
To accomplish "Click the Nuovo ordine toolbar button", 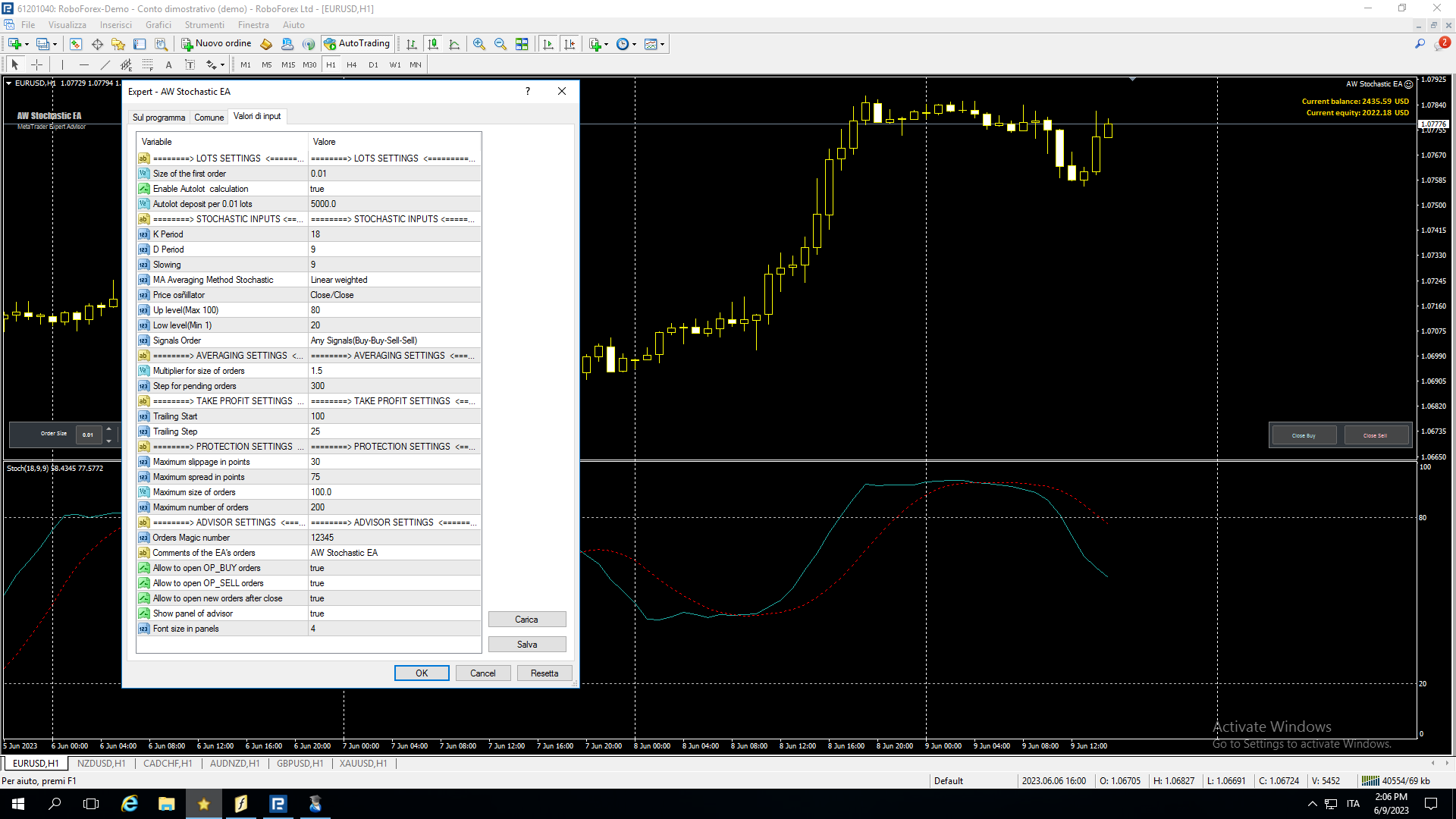I will (x=216, y=44).
